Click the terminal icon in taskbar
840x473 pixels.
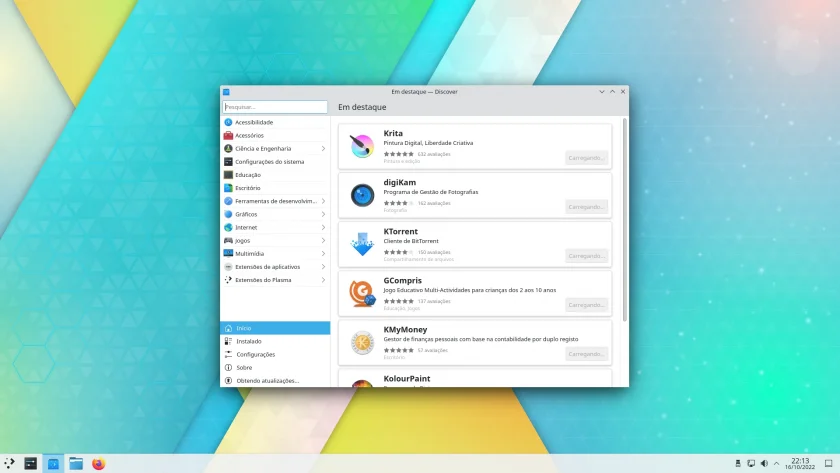(x=31, y=463)
